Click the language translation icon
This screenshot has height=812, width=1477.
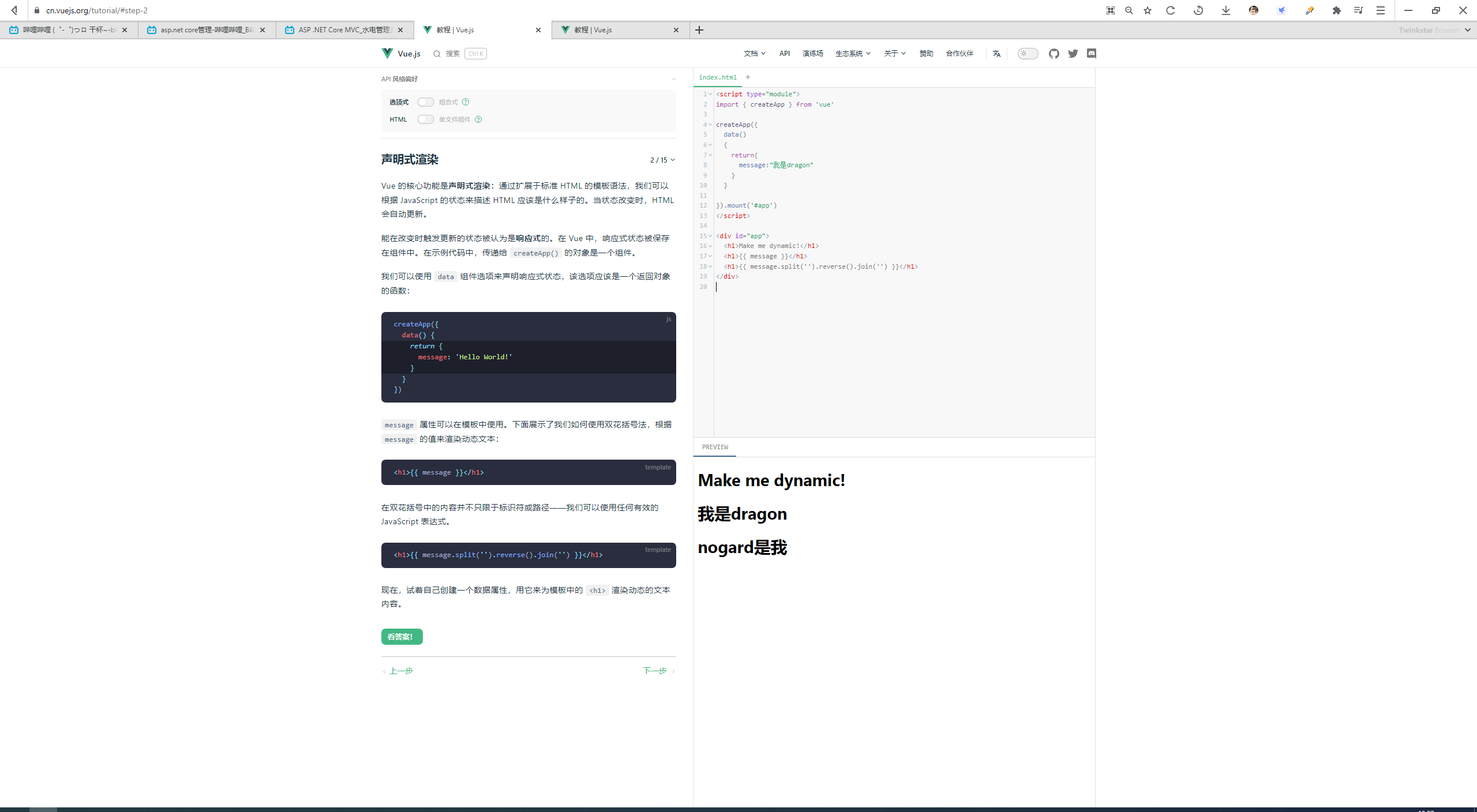996,54
